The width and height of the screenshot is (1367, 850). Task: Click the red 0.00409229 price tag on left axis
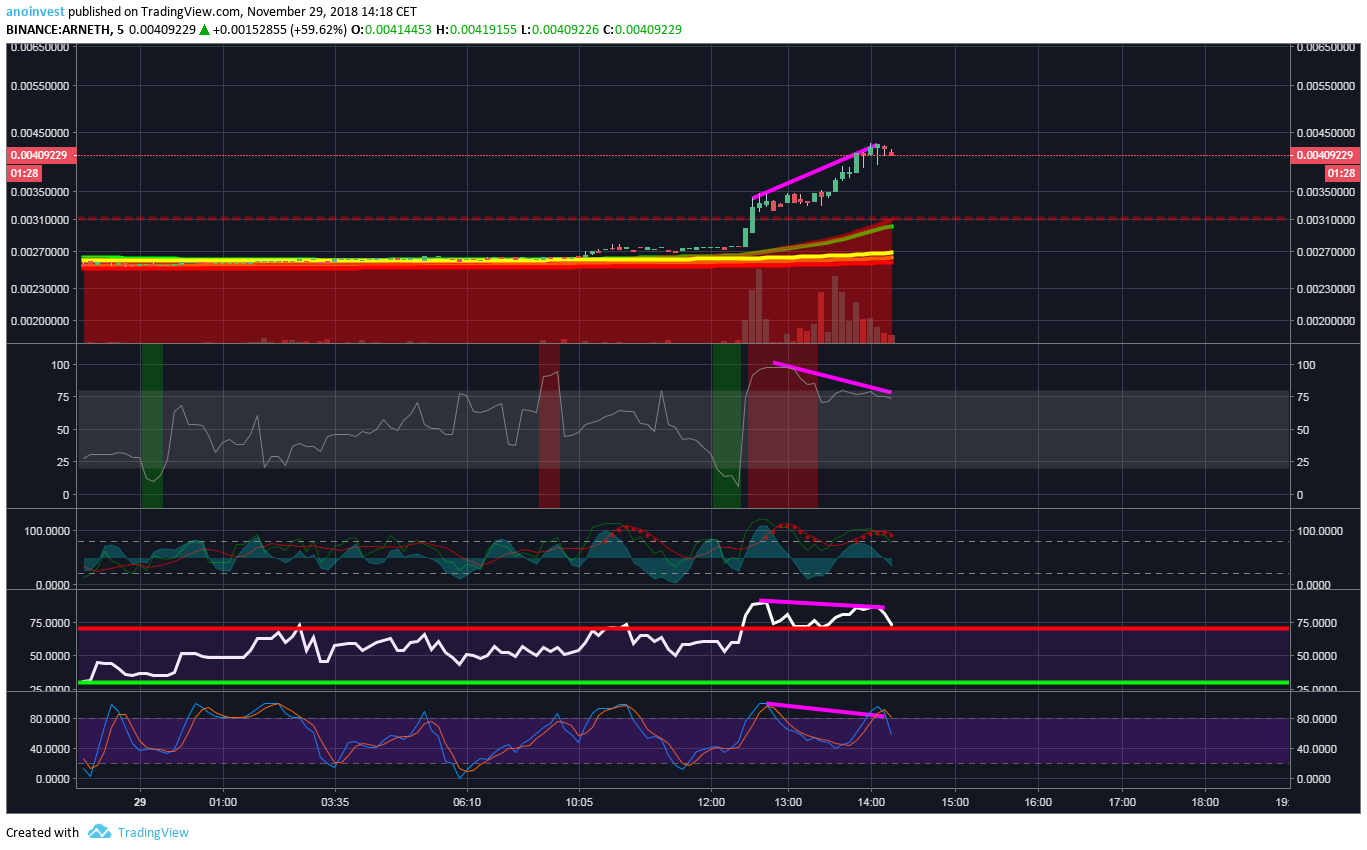point(39,155)
